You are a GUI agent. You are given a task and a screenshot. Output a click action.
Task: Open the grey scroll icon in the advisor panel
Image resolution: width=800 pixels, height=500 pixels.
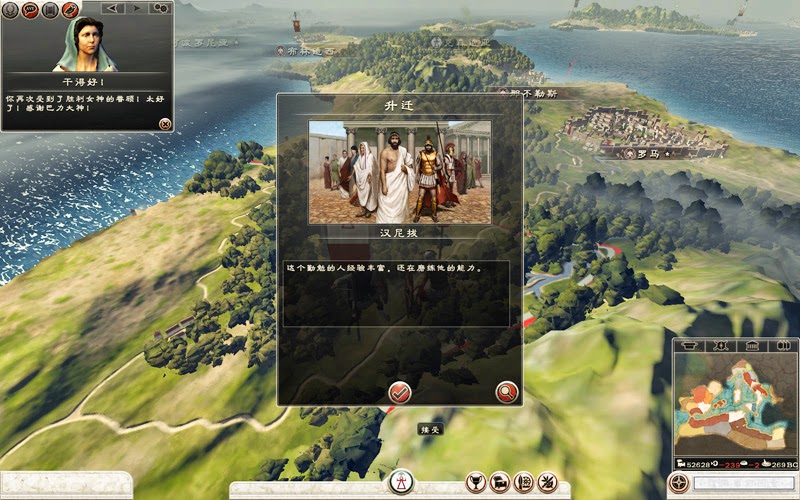(x=50, y=10)
